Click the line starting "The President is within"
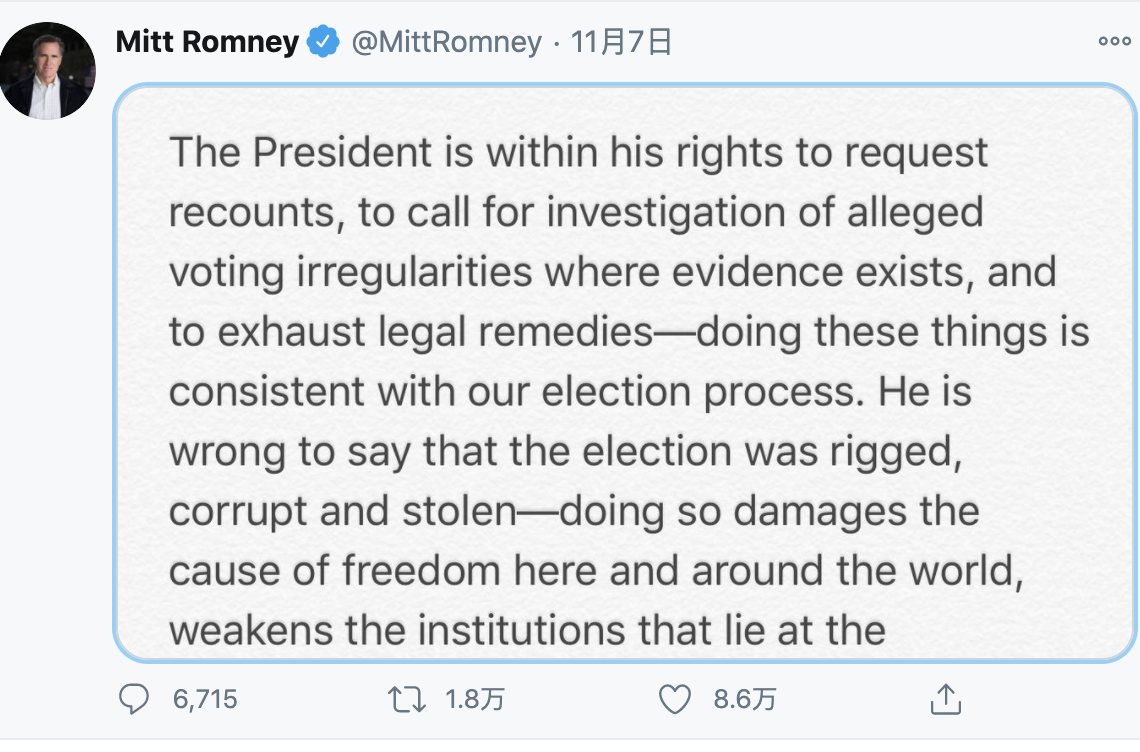This screenshot has width=1140, height=752. (579, 154)
